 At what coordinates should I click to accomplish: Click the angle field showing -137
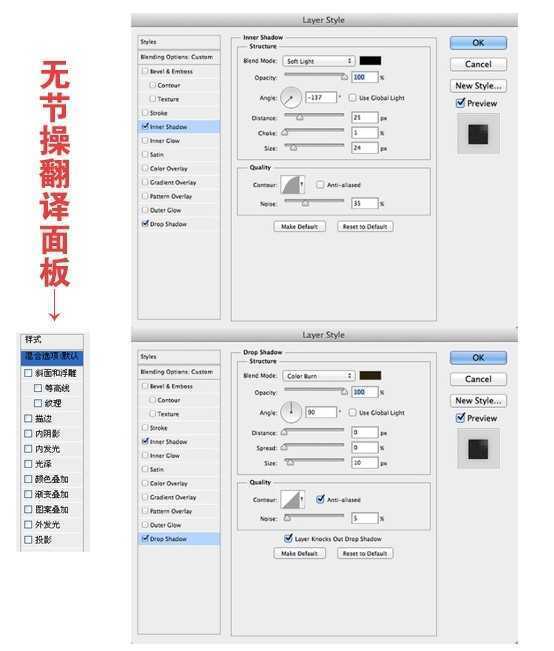coord(321,98)
